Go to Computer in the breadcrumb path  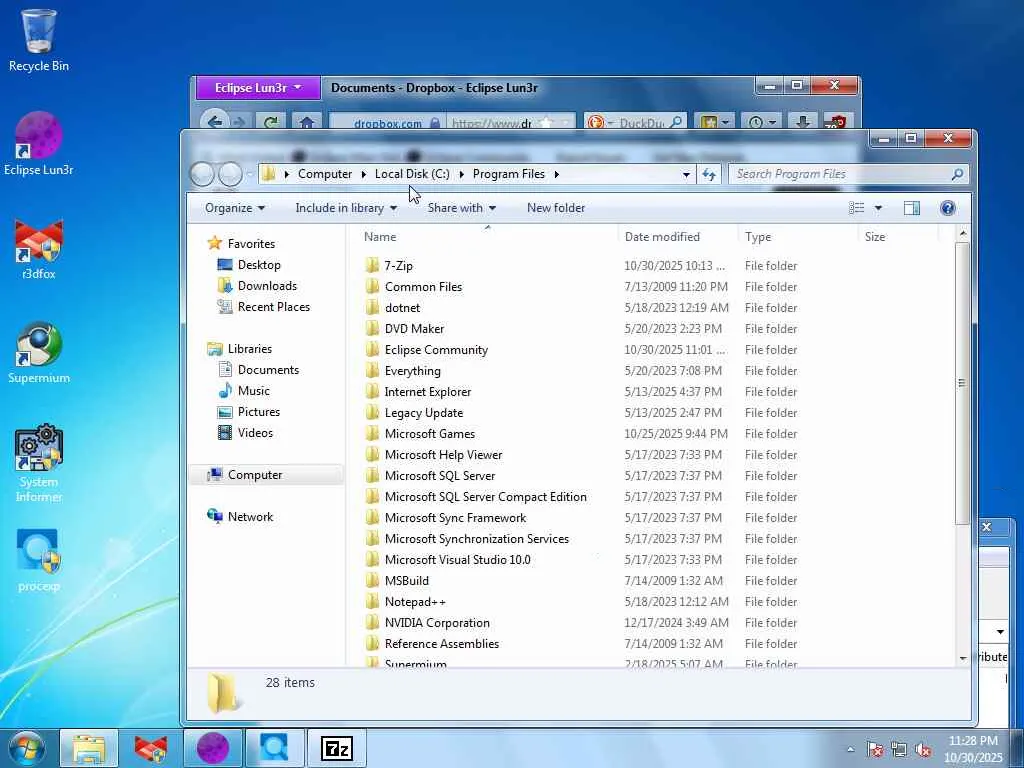[x=325, y=174]
